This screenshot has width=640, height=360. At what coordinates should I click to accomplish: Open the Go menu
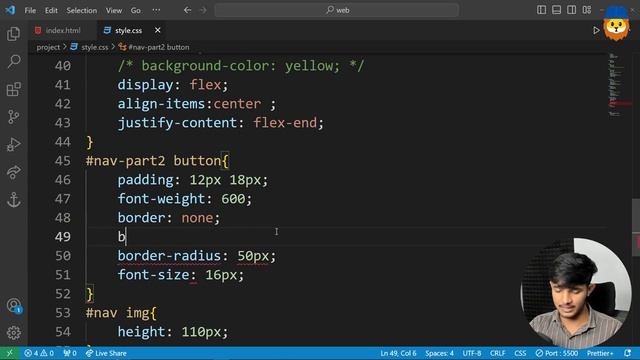136,10
